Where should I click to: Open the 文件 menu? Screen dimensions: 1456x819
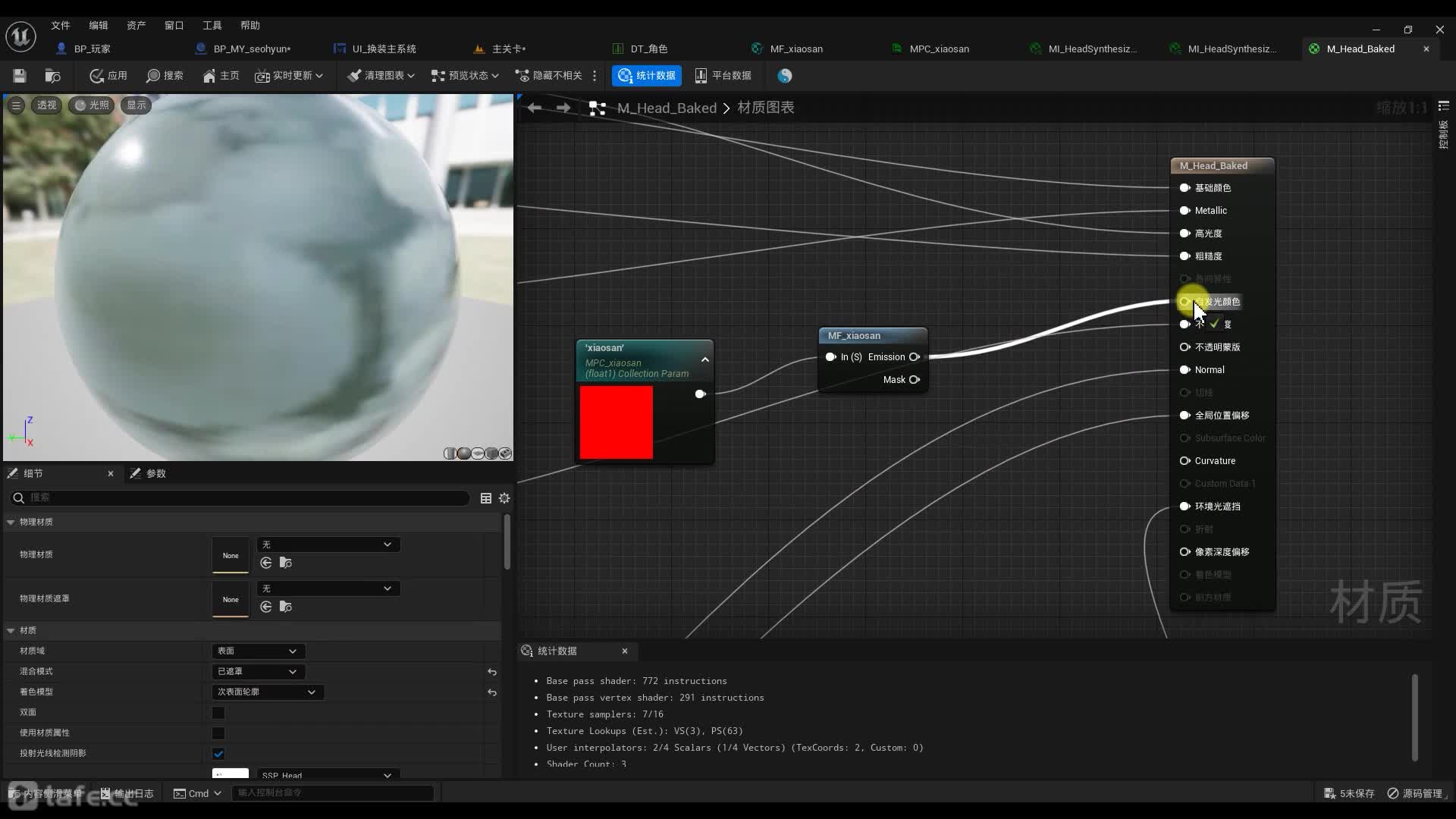coord(61,25)
